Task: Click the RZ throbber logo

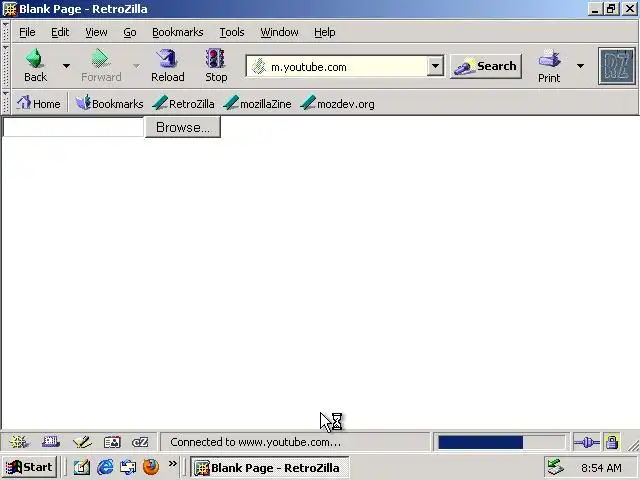Action: pyautogui.click(x=616, y=66)
